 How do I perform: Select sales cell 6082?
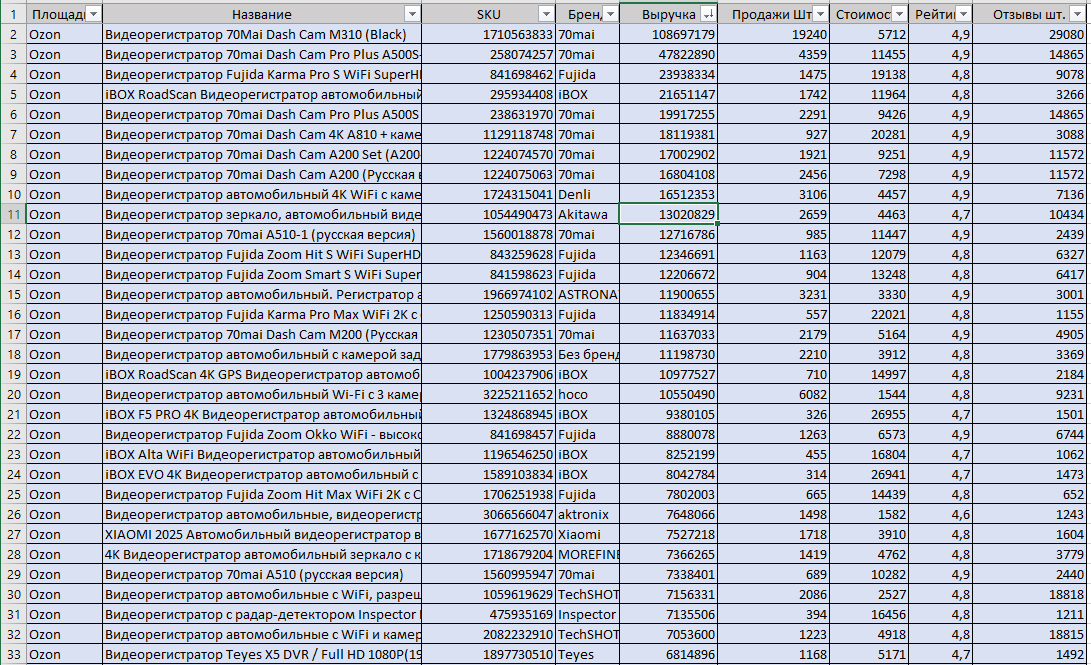[773, 394]
